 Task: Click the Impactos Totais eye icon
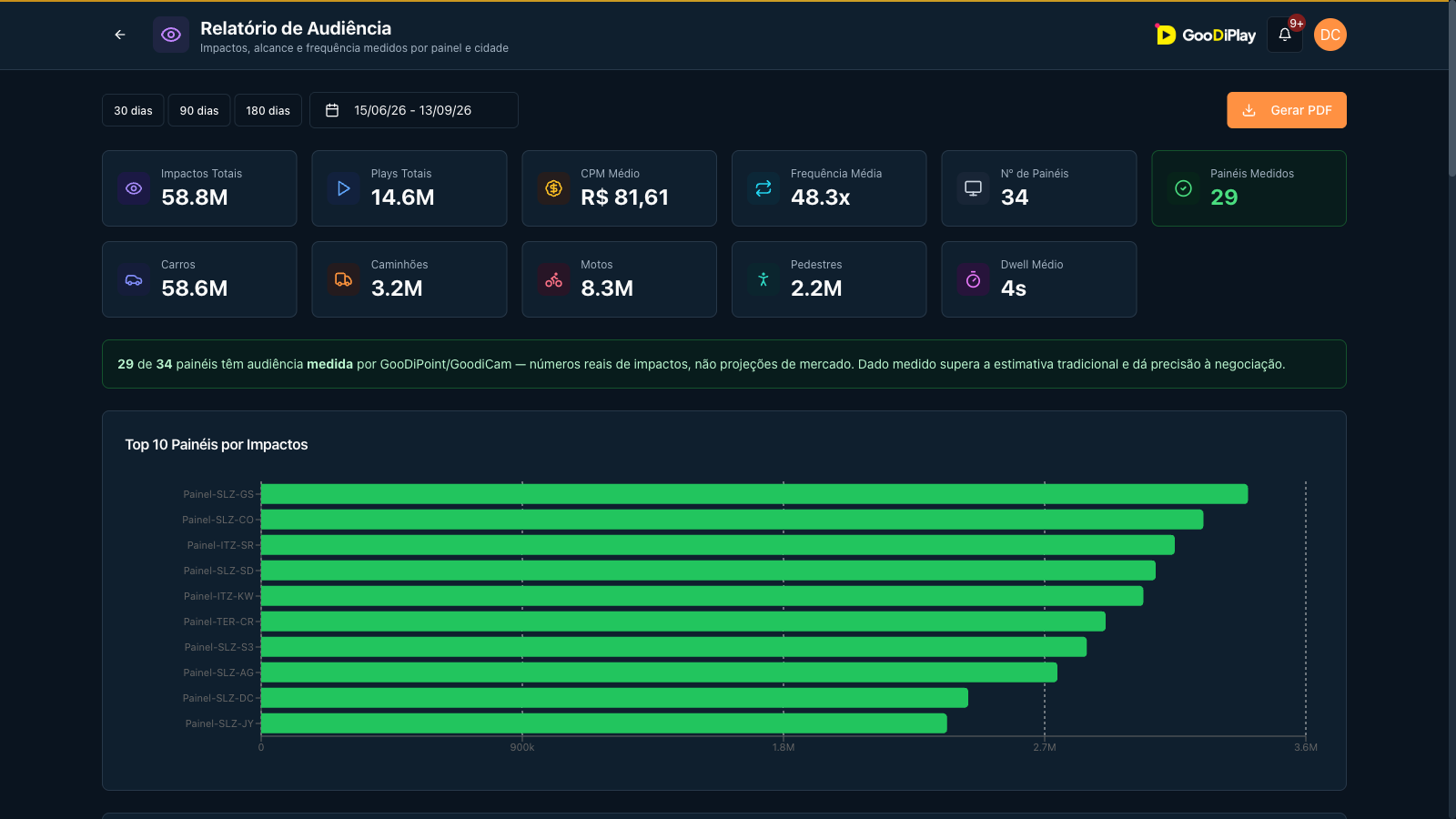point(134,188)
